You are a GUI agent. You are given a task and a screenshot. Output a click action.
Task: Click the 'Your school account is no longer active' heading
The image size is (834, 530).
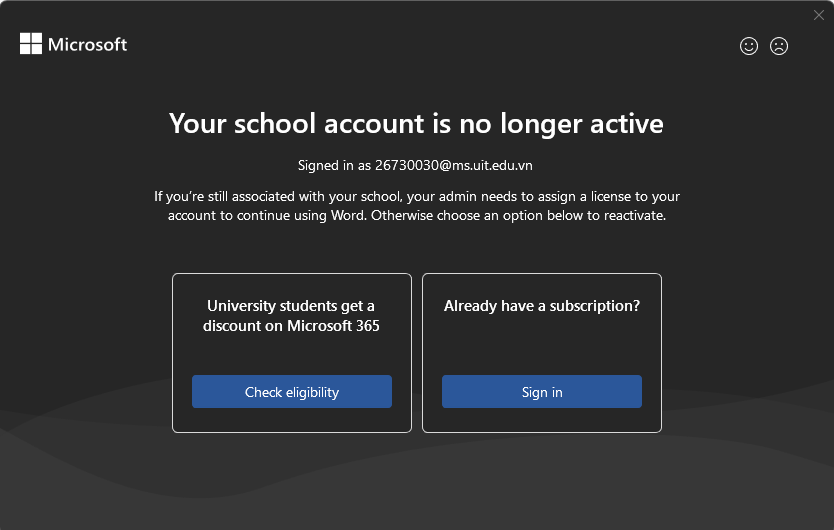[x=416, y=123]
